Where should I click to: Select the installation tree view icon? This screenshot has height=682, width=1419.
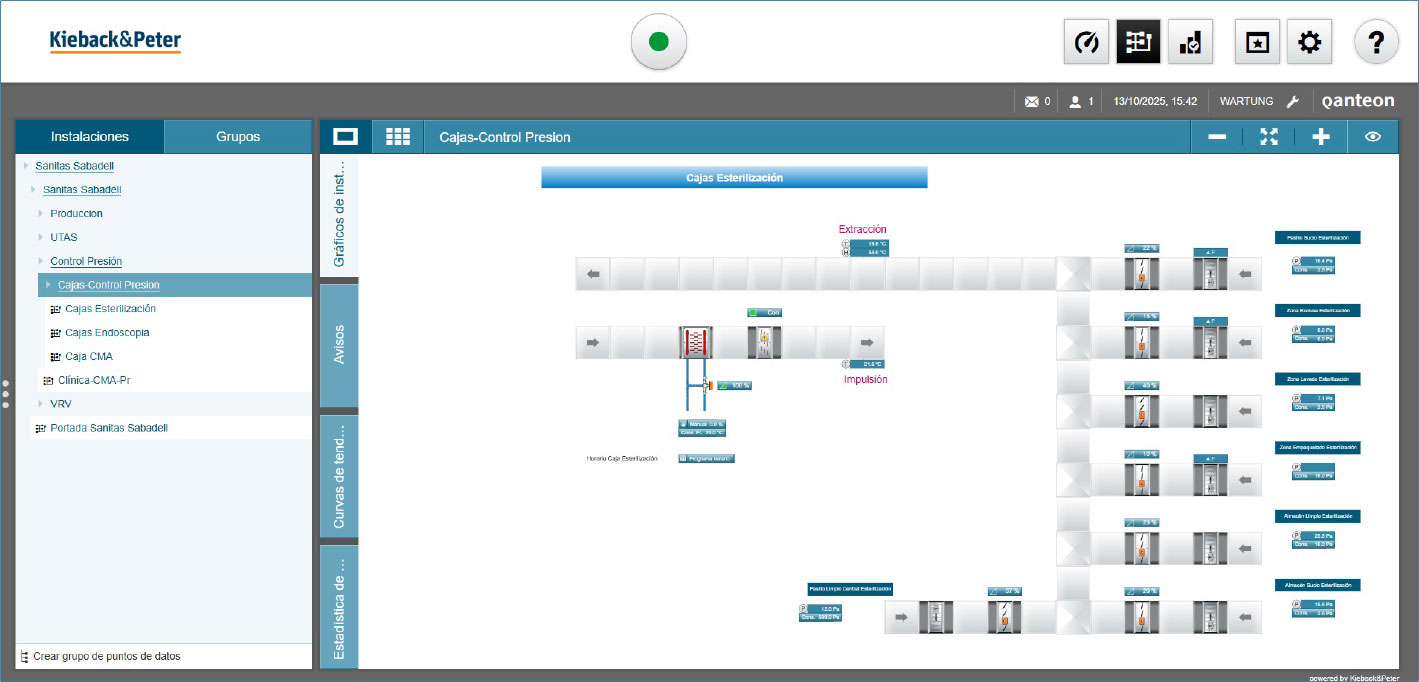coord(1138,42)
